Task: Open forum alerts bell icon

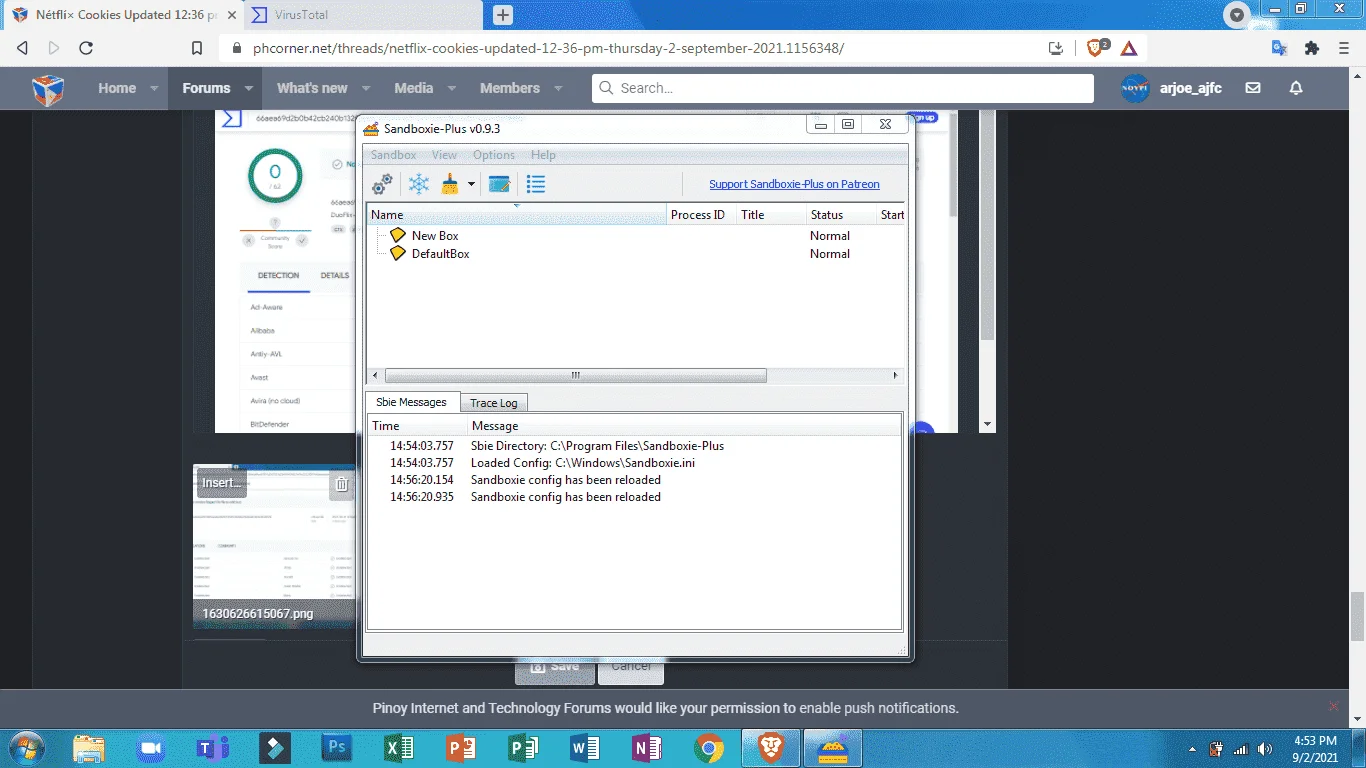Action: [x=1296, y=88]
